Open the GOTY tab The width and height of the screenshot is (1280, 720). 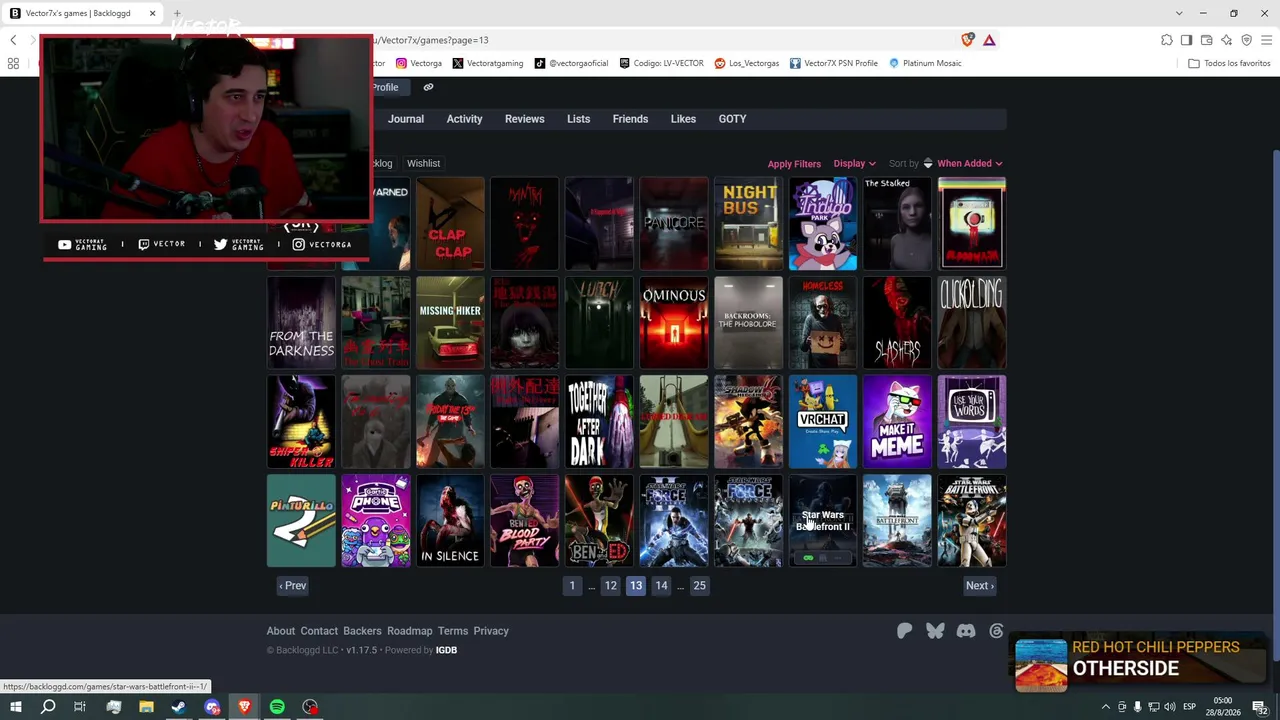[x=732, y=119]
